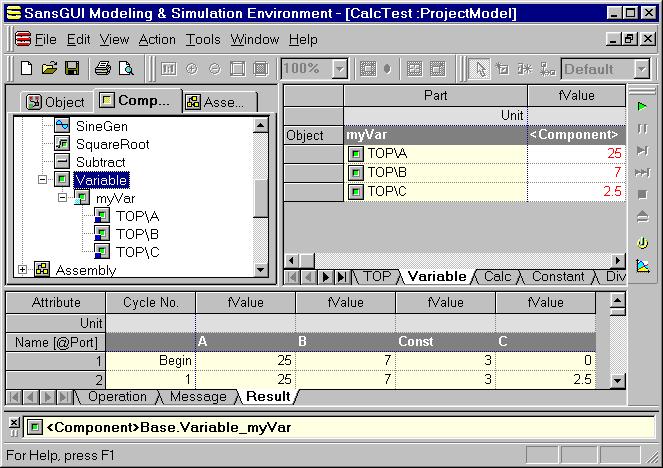Click the Print icon
The height and width of the screenshot is (468, 663).
point(102,69)
